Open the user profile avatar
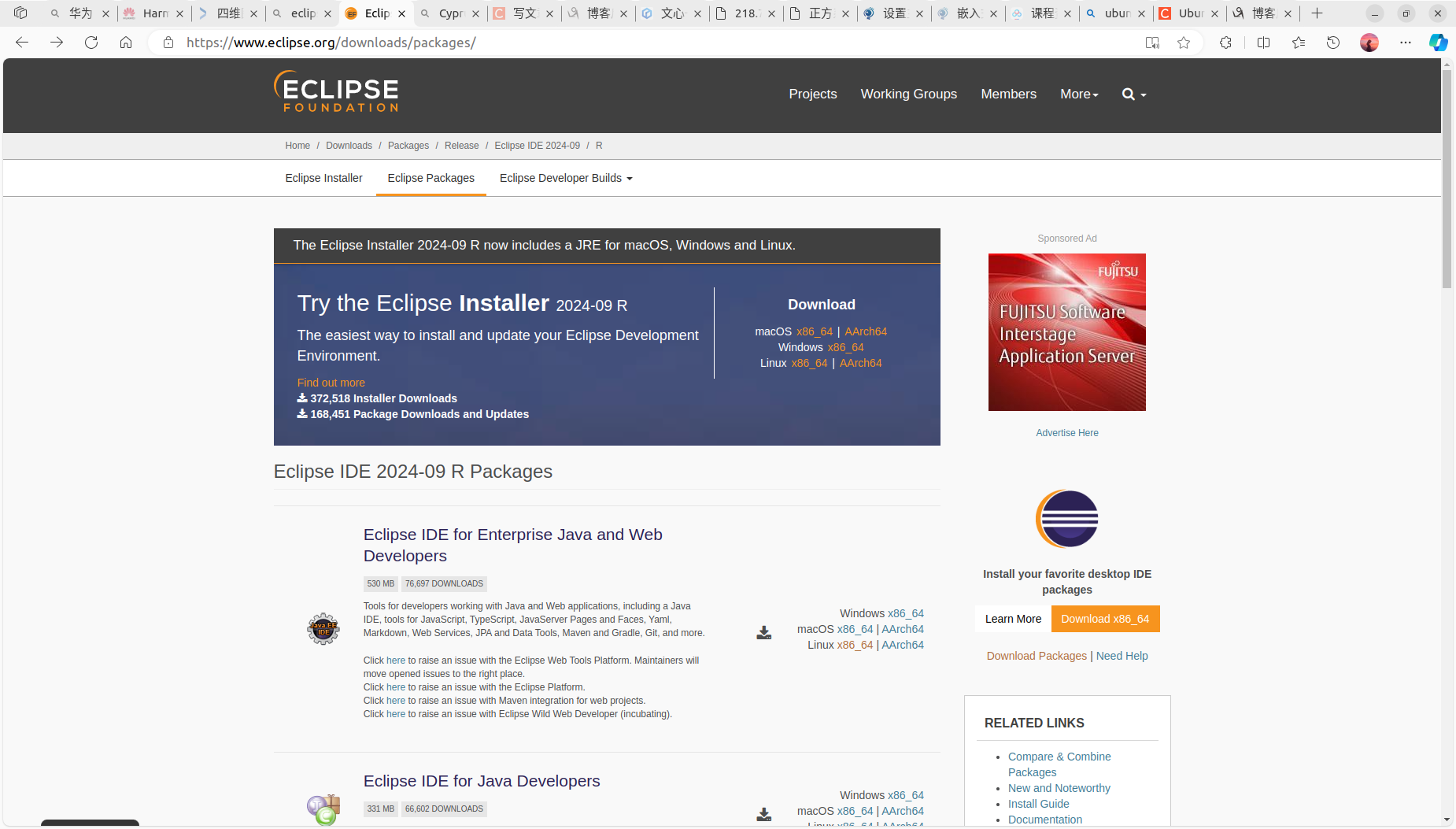This screenshot has height=829, width=1456. coord(1369,43)
